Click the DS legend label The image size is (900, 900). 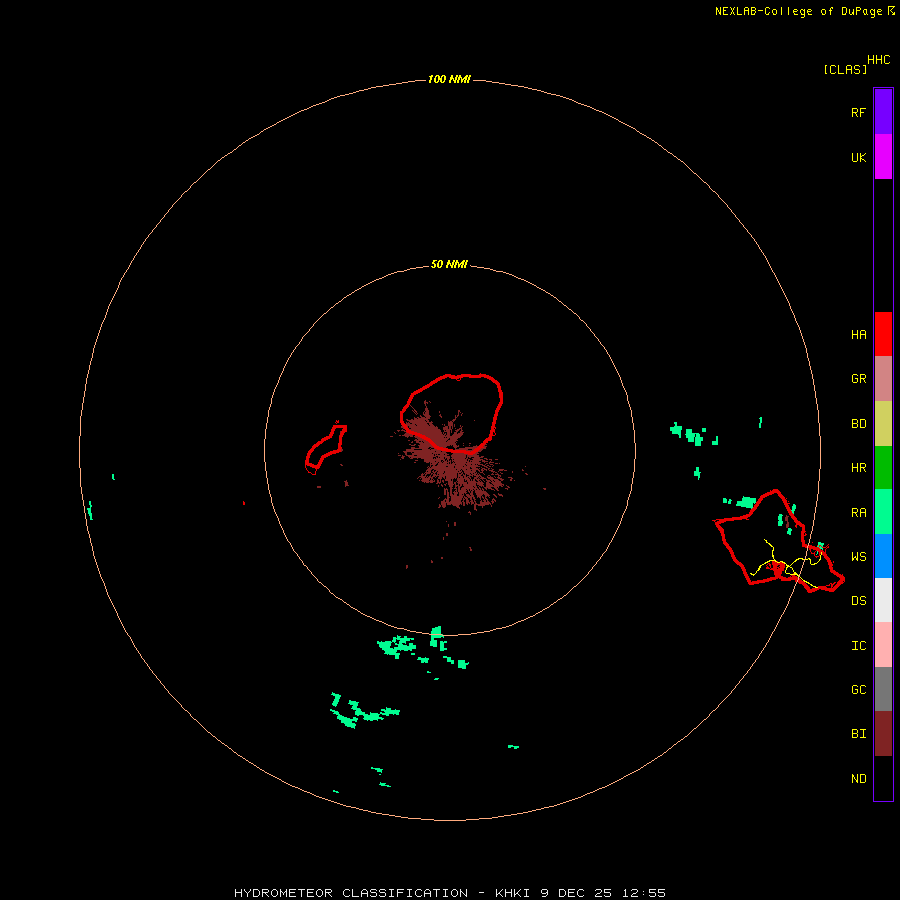858,601
